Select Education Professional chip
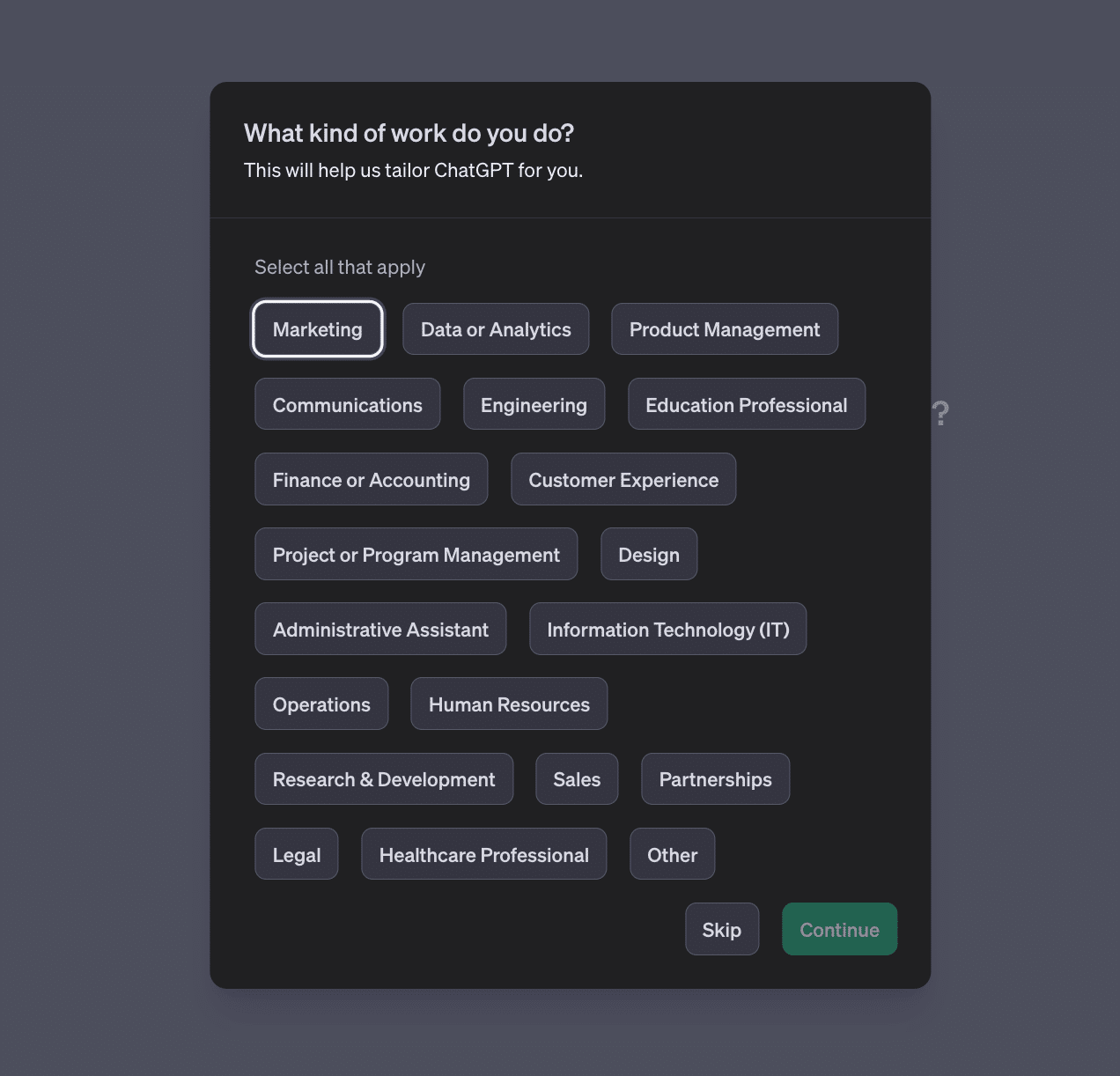 (x=746, y=405)
